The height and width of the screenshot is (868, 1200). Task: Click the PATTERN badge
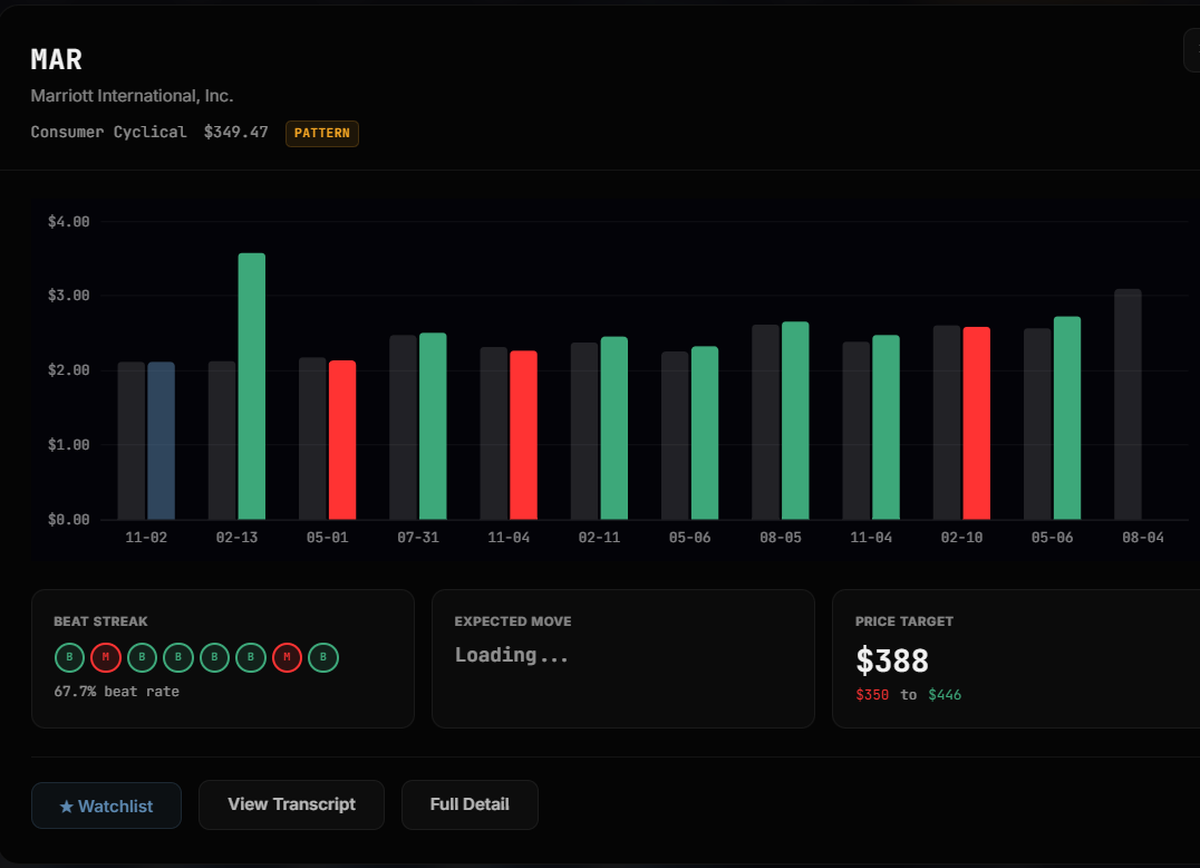(322, 133)
